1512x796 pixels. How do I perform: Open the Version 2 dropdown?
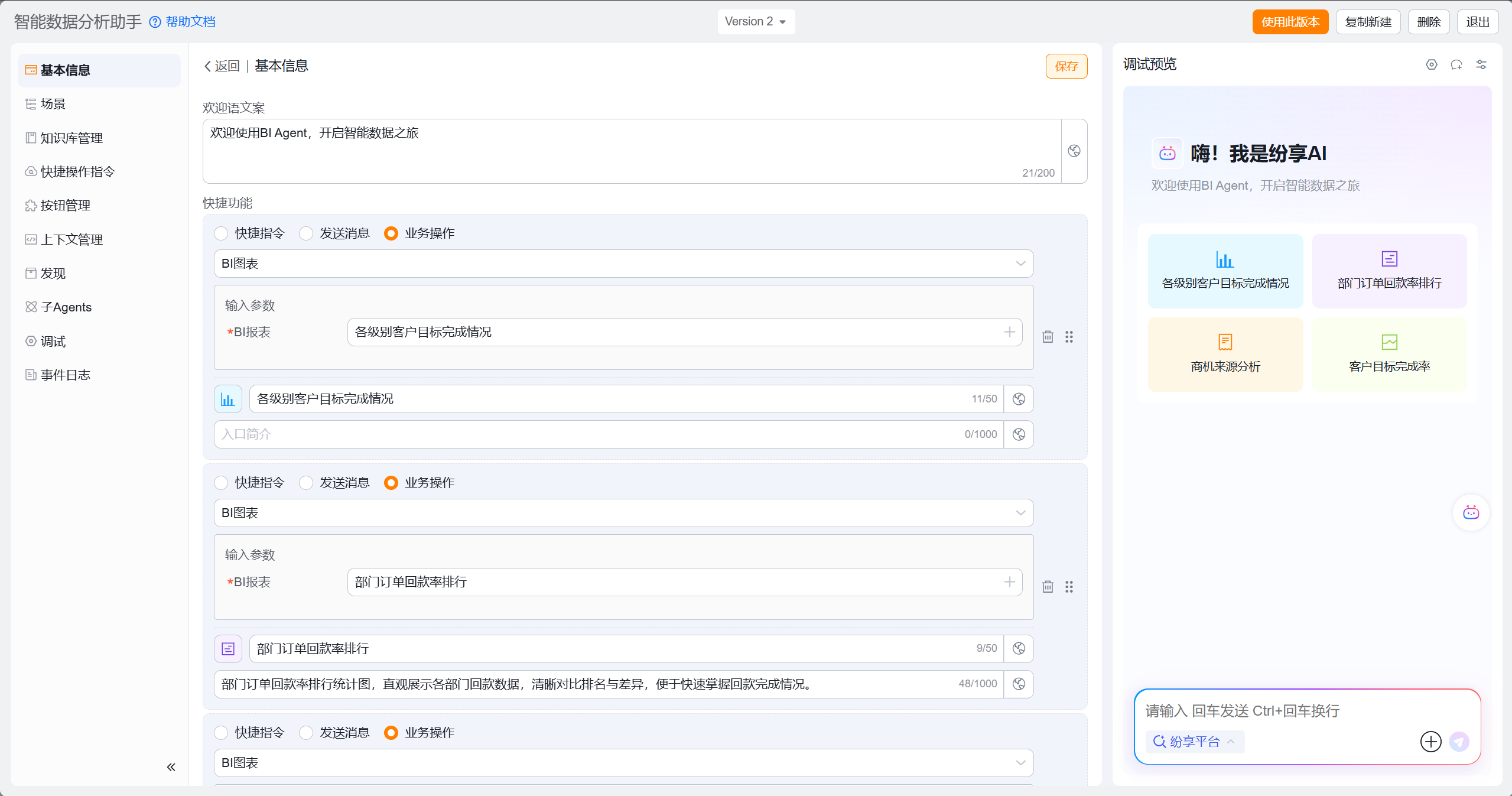pyautogui.click(x=756, y=22)
